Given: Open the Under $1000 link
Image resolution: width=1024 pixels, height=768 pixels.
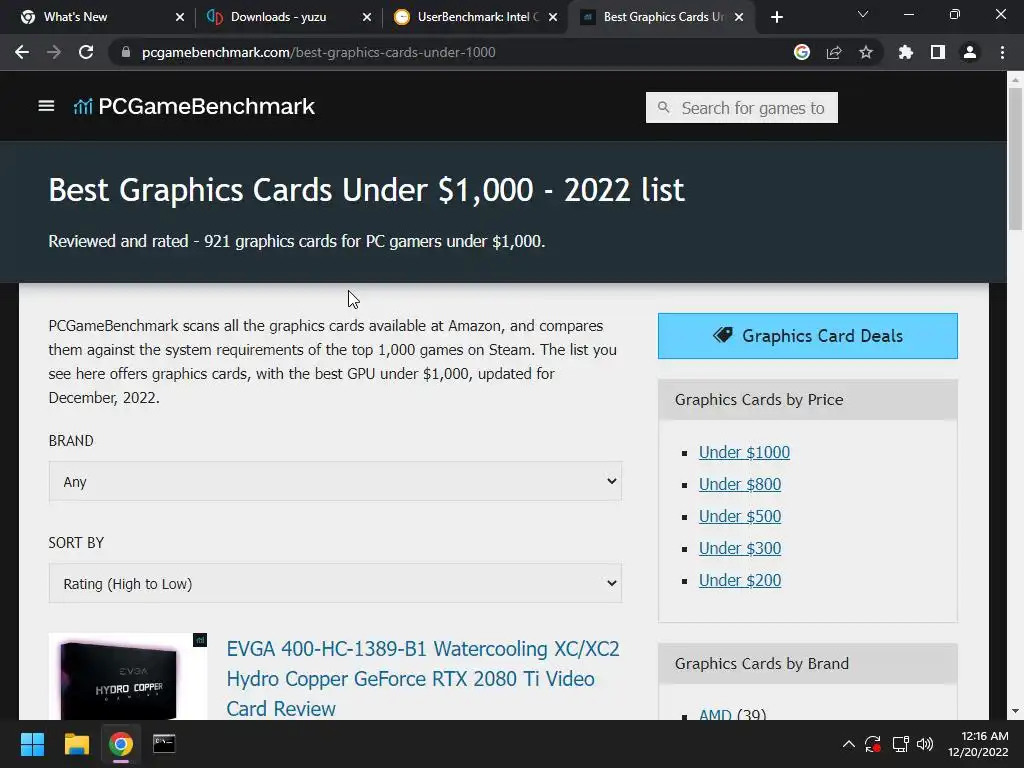Looking at the screenshot, I should click(x=744, y=452).
